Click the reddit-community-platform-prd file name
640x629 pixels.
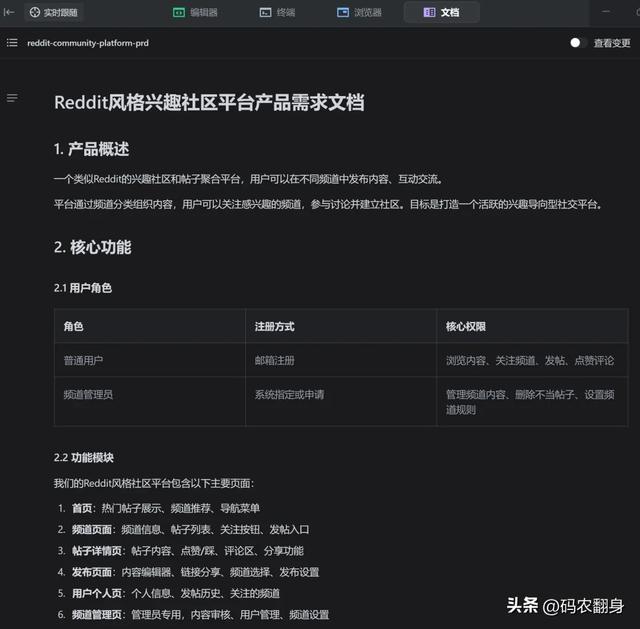pyautogui.click(x=88, y=43)
